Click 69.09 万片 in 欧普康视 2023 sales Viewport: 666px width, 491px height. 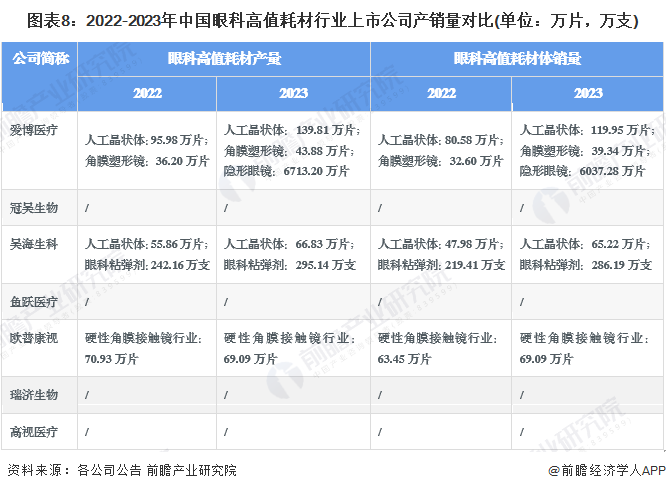click(x=546, y=359)
